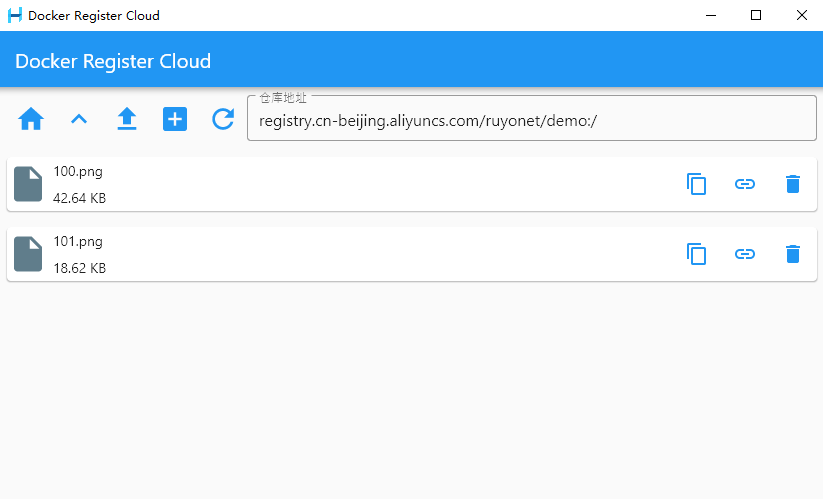Delete the 101.png file
The height and width of the screenshot is (499, 823).
click(x=793, y=254)
